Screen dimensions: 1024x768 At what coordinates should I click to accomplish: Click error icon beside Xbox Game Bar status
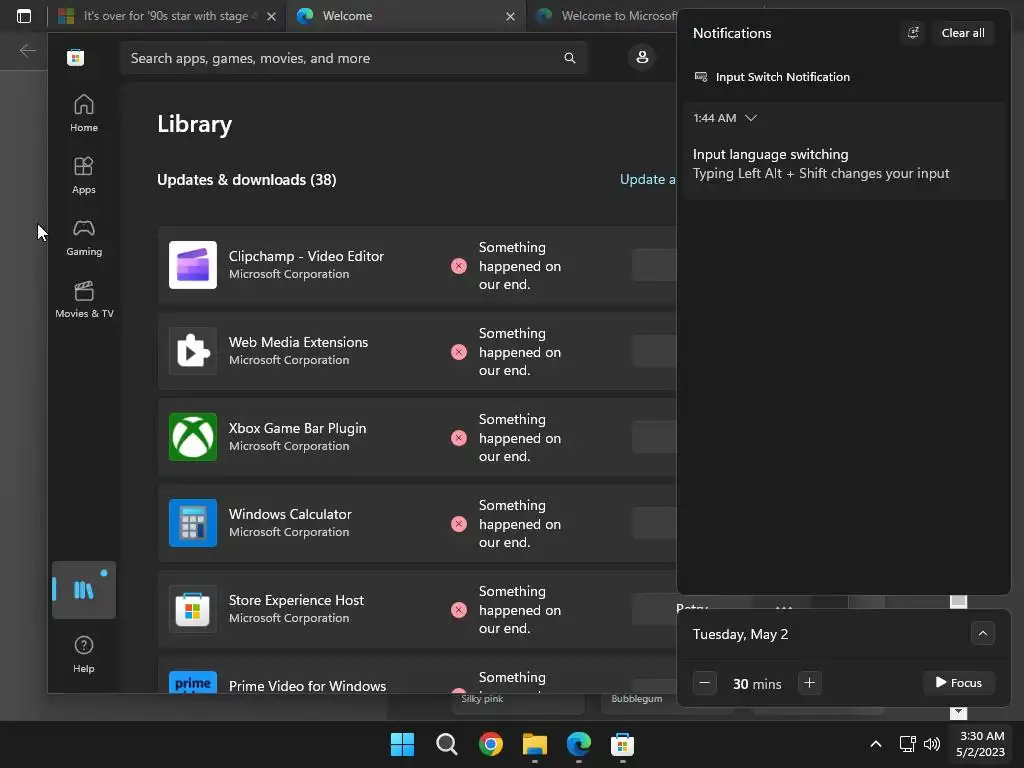[459, 438]
